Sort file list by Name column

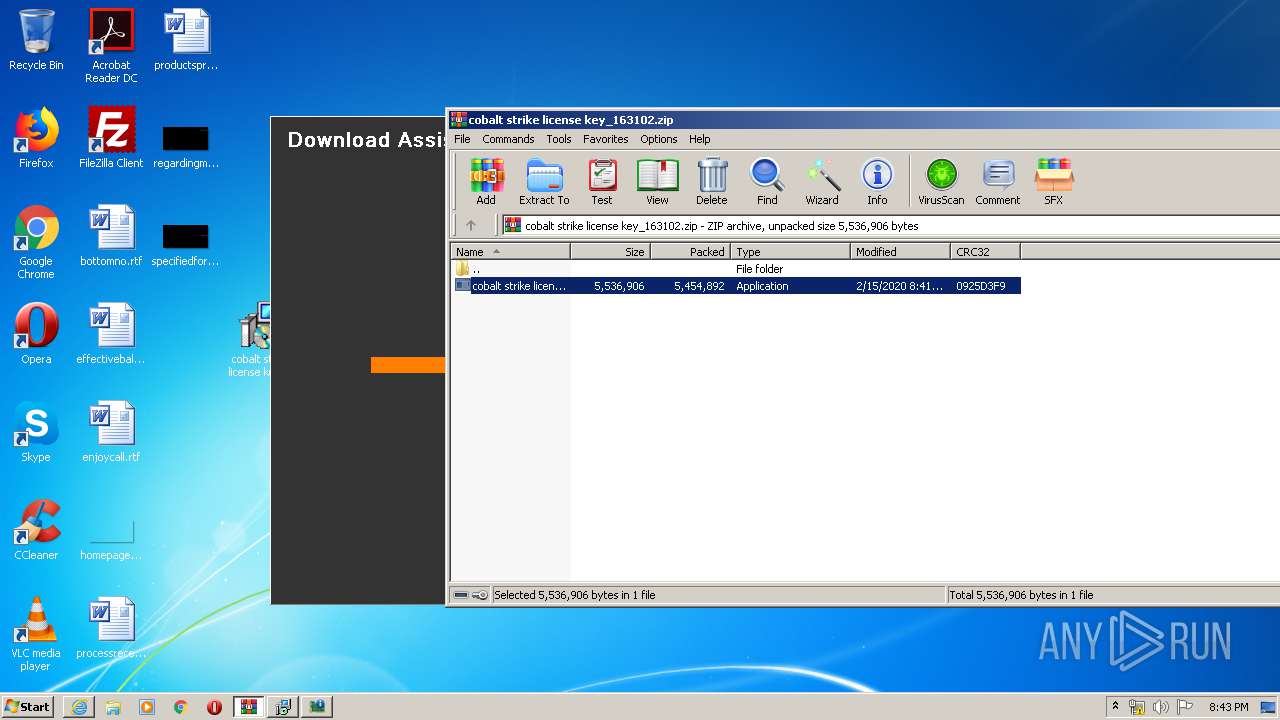(510, 252)
